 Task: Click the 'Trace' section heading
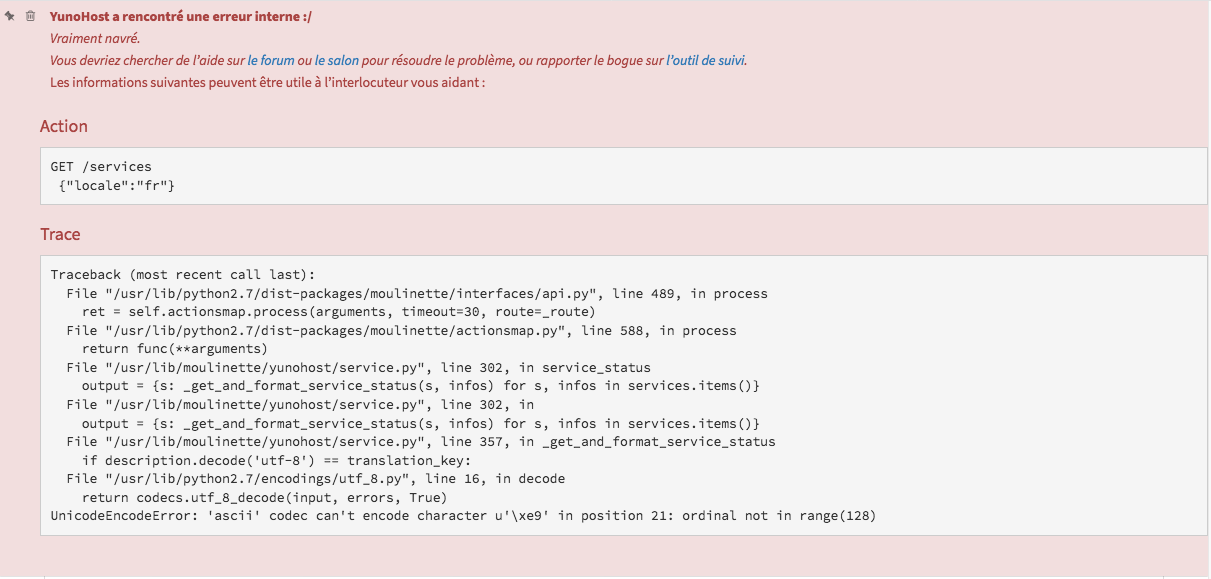point(60,234)
